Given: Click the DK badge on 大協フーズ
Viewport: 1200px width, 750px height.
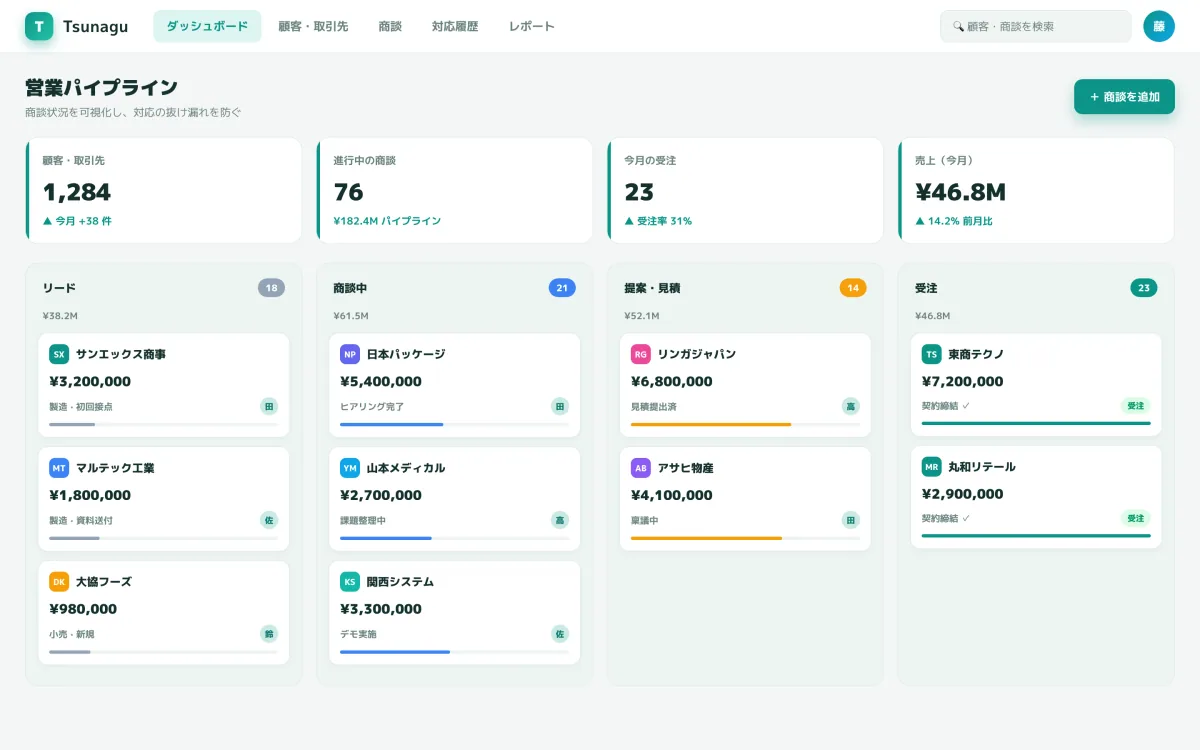Looking at the screenshot, I should coord(59,582).
